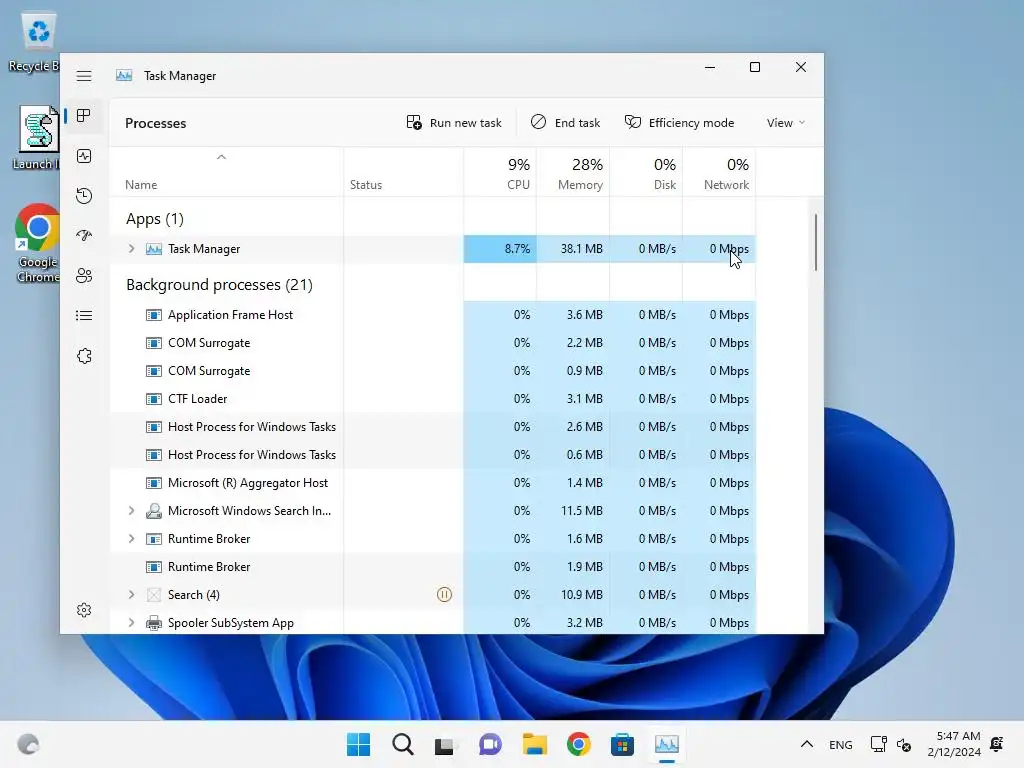This screenshot has width=1024, height=768.
Task: Show hidden system tray icons chevron
Action: coord(807,744)
